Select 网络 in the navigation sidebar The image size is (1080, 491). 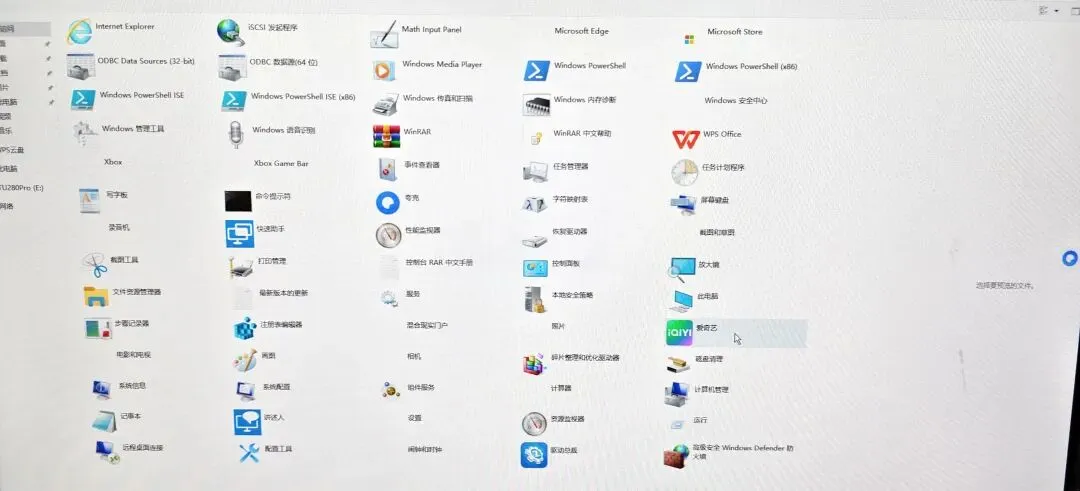pos(7,206)
